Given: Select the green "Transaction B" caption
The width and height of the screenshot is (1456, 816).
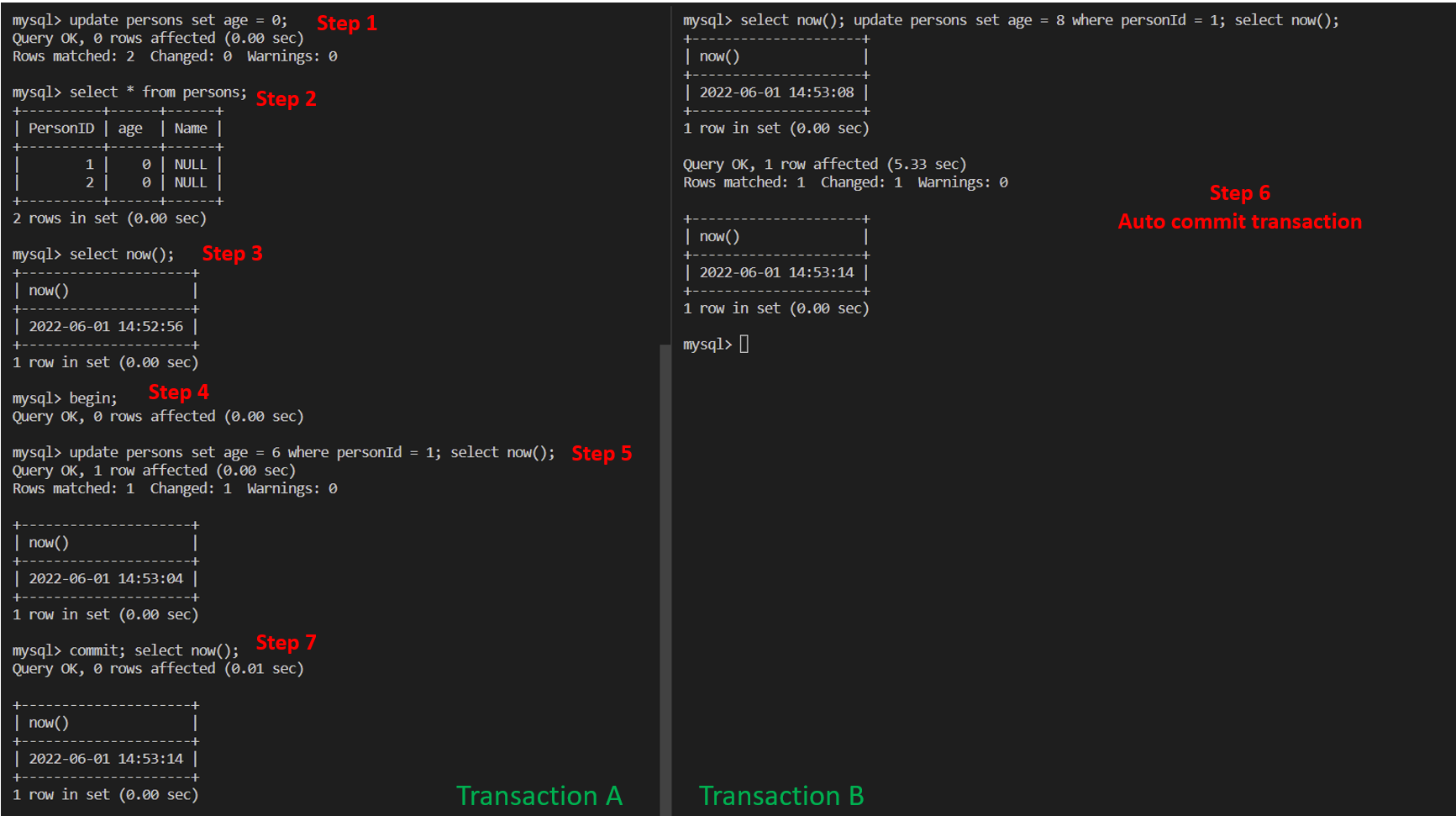Looking at the screenshot, I should (x=781, y=795).
